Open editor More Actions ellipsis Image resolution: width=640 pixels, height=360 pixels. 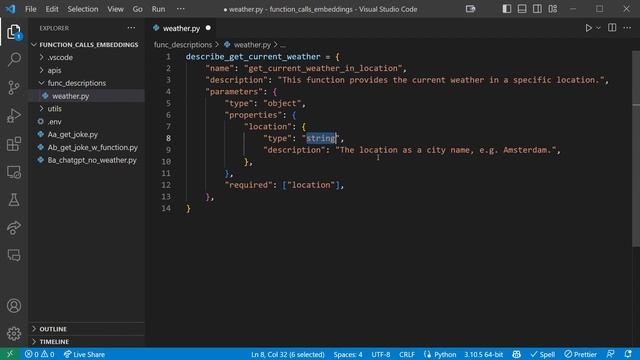tap(627, 28)
